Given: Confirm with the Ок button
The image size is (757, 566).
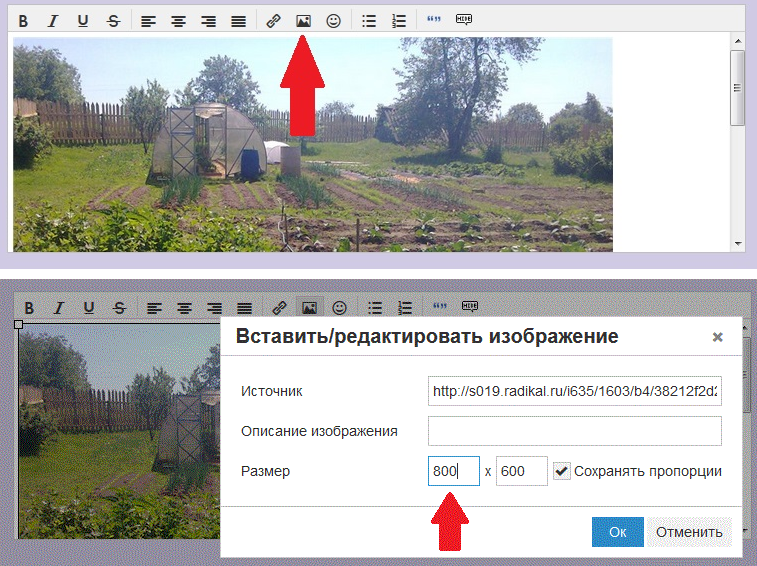Looking at the screenshot, I should pos(617,532).
